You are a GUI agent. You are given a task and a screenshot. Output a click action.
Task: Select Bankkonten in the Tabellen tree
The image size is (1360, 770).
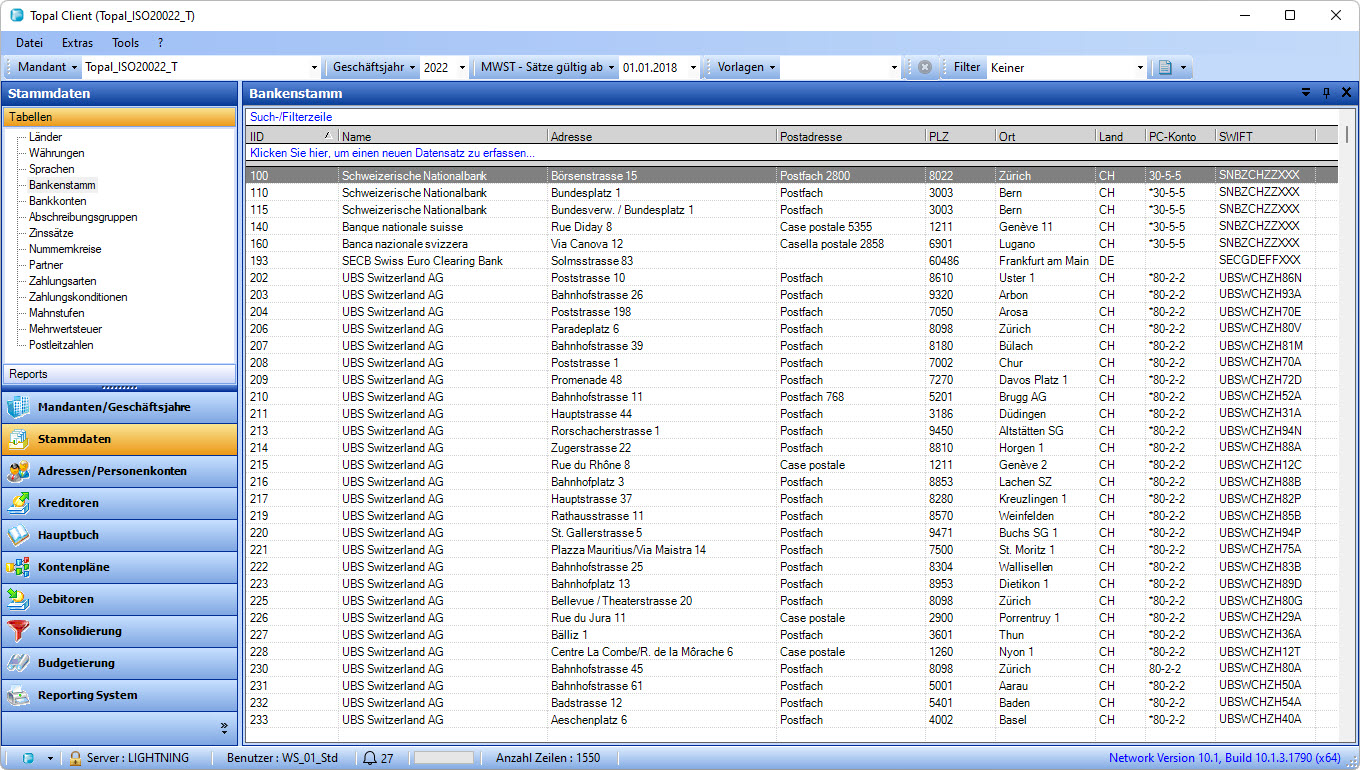(57, 201)
